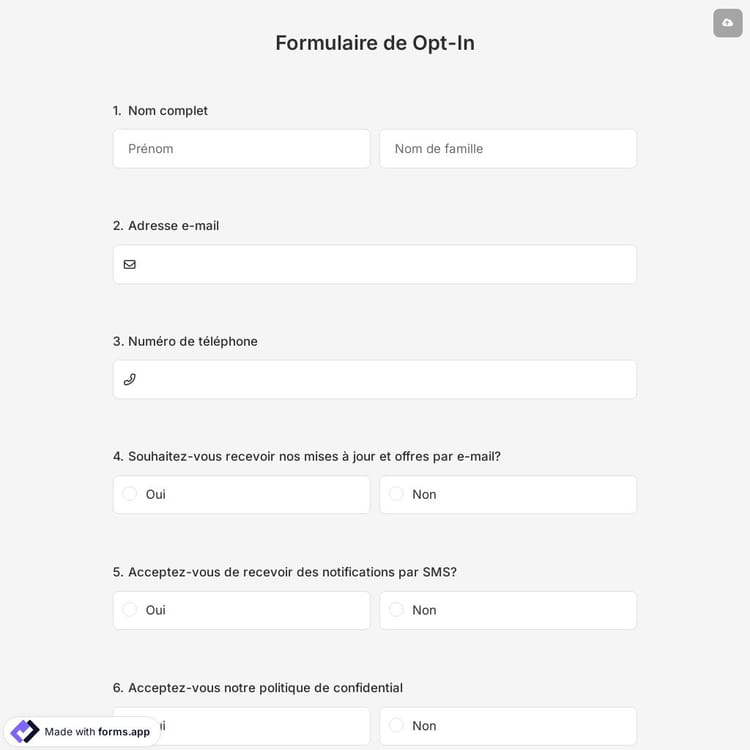Focus the Nom de famille input field
750x750 pixels.
pos(508,149)
